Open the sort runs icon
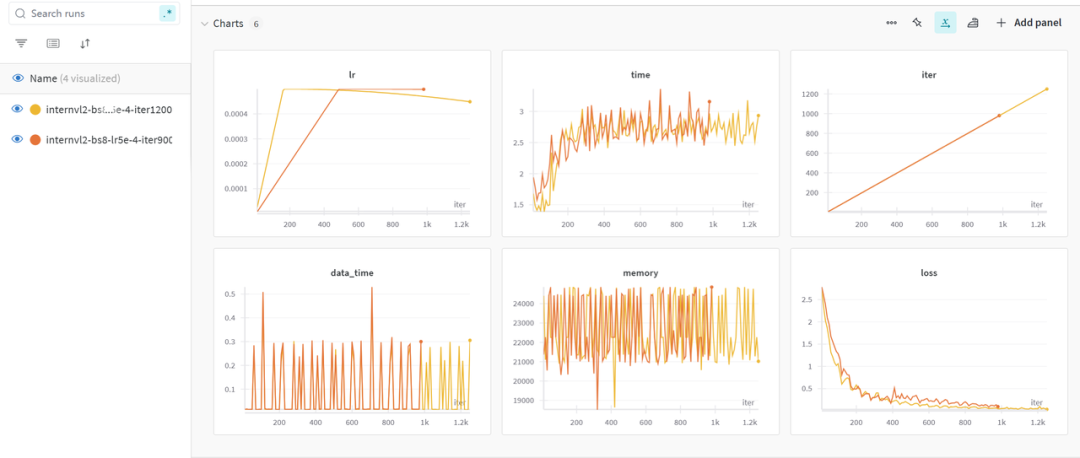1080x458 pixels. (x=85, y=43)
